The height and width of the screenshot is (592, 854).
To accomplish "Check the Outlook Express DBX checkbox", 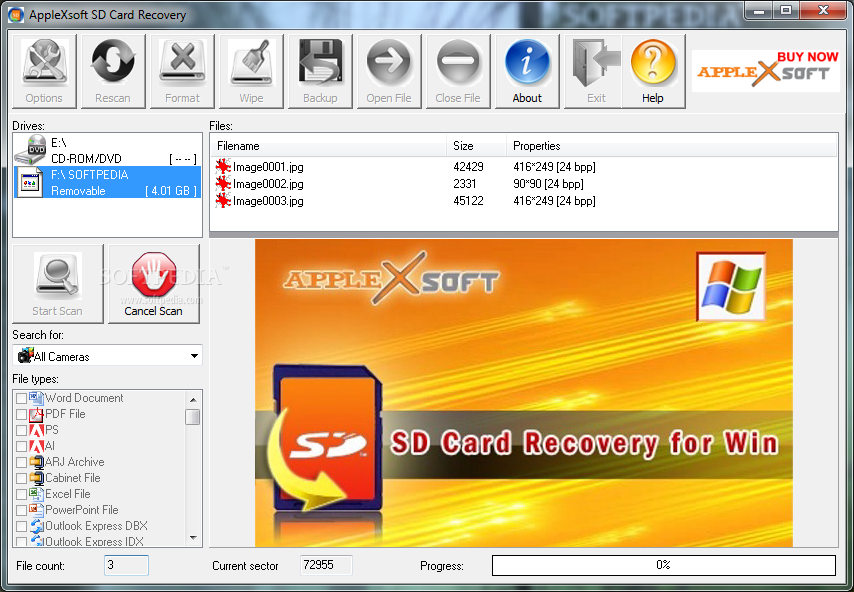I will coord(21,526).
